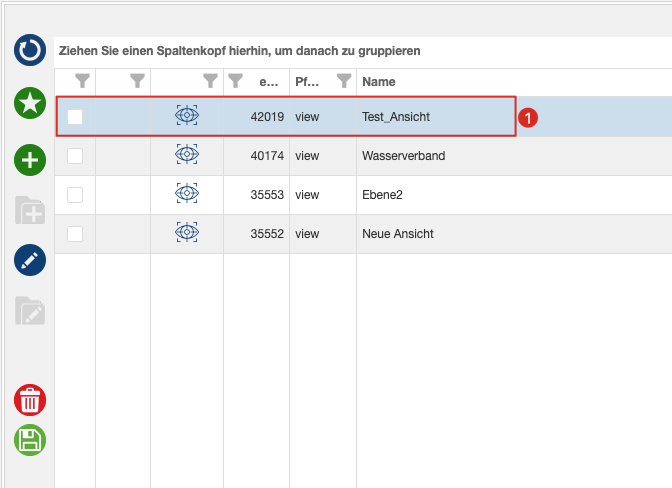Click the eye view icon for Wasserverband
This screenshot has height=488, width=672.
(x=187, y=154)
